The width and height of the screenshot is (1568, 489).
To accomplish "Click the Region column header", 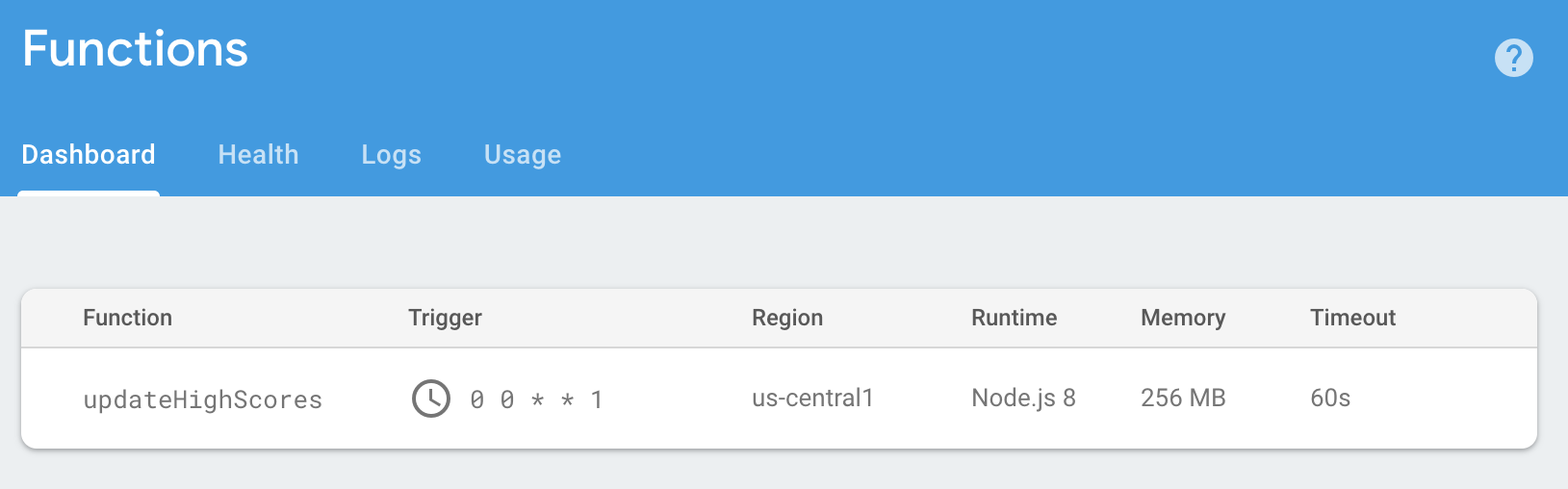I will click(x=787, y=318).
